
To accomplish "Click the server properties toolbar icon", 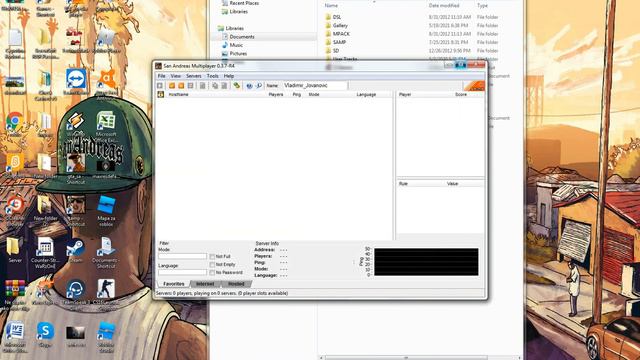I will click(x=224, y=86).
